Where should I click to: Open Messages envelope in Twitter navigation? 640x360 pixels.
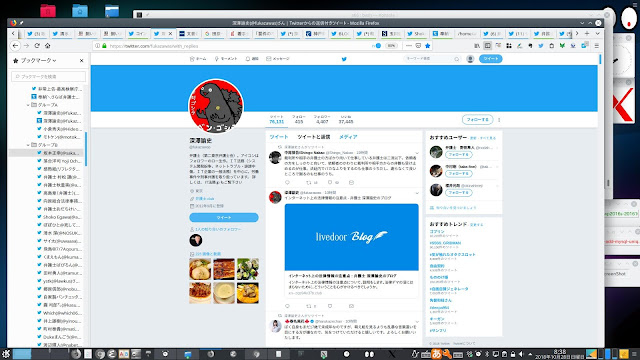(x=278, y=59)
